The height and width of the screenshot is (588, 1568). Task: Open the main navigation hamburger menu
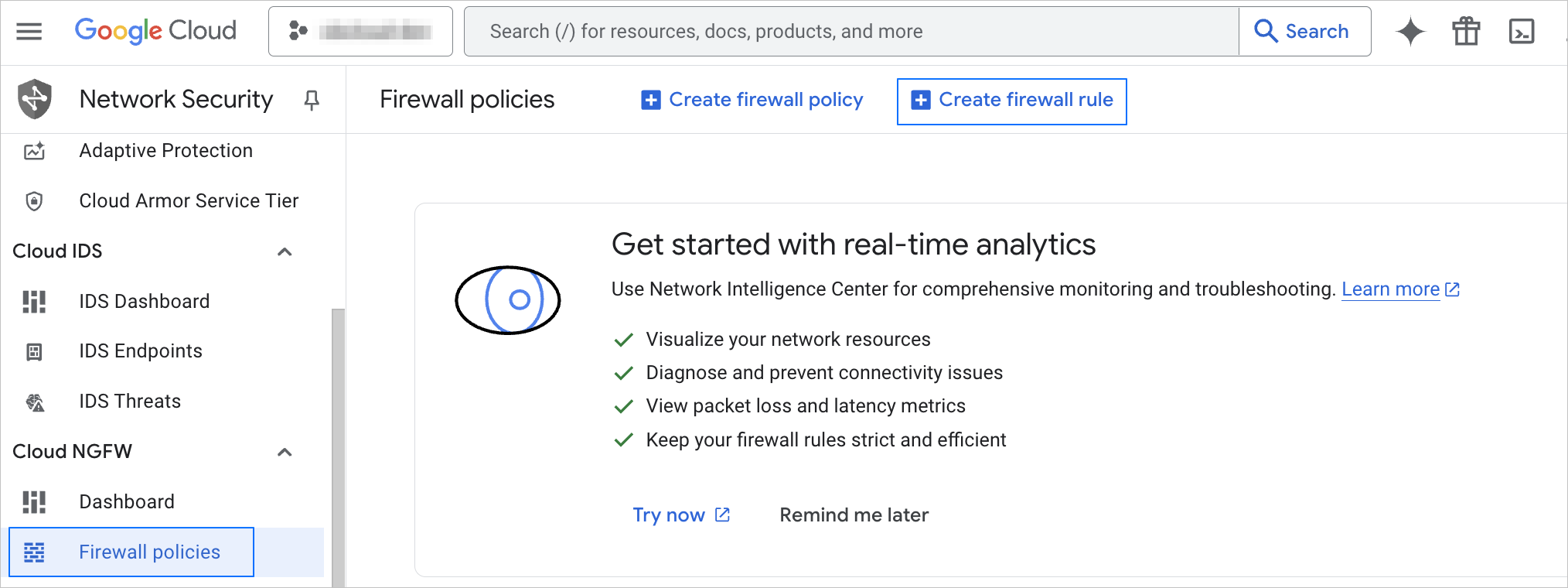pyautogui.click(x=29, y=32)
